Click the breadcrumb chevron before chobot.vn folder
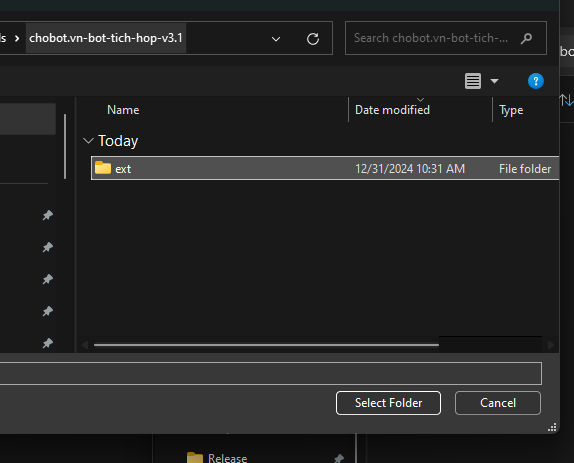574x463 pixels. click(17, 38)
